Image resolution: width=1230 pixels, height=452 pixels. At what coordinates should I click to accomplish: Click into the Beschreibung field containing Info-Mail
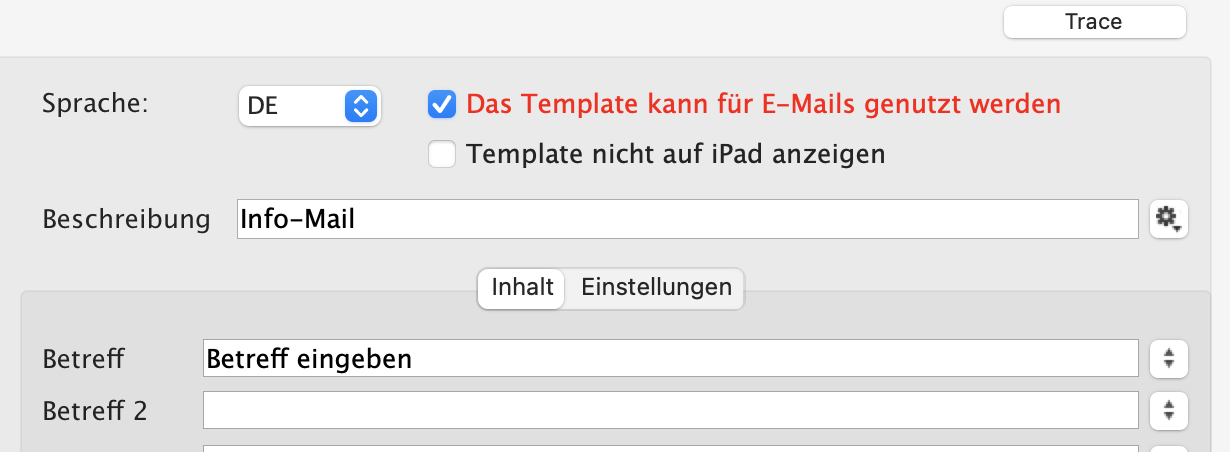[688, 219]
